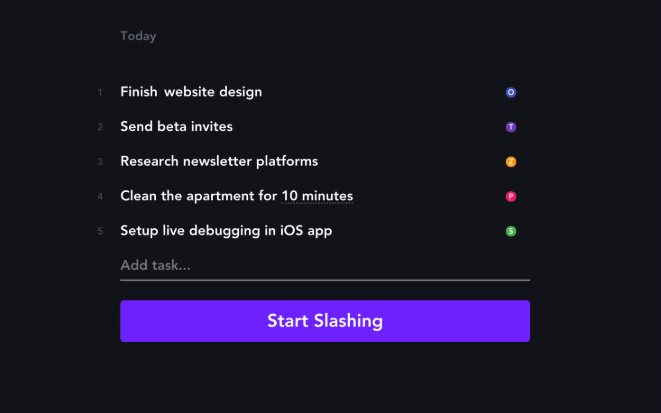This screenshot has height=413, width=661.
Task: Click task number 3 handle
Action: pyautogui.click(x=100, y=162)
